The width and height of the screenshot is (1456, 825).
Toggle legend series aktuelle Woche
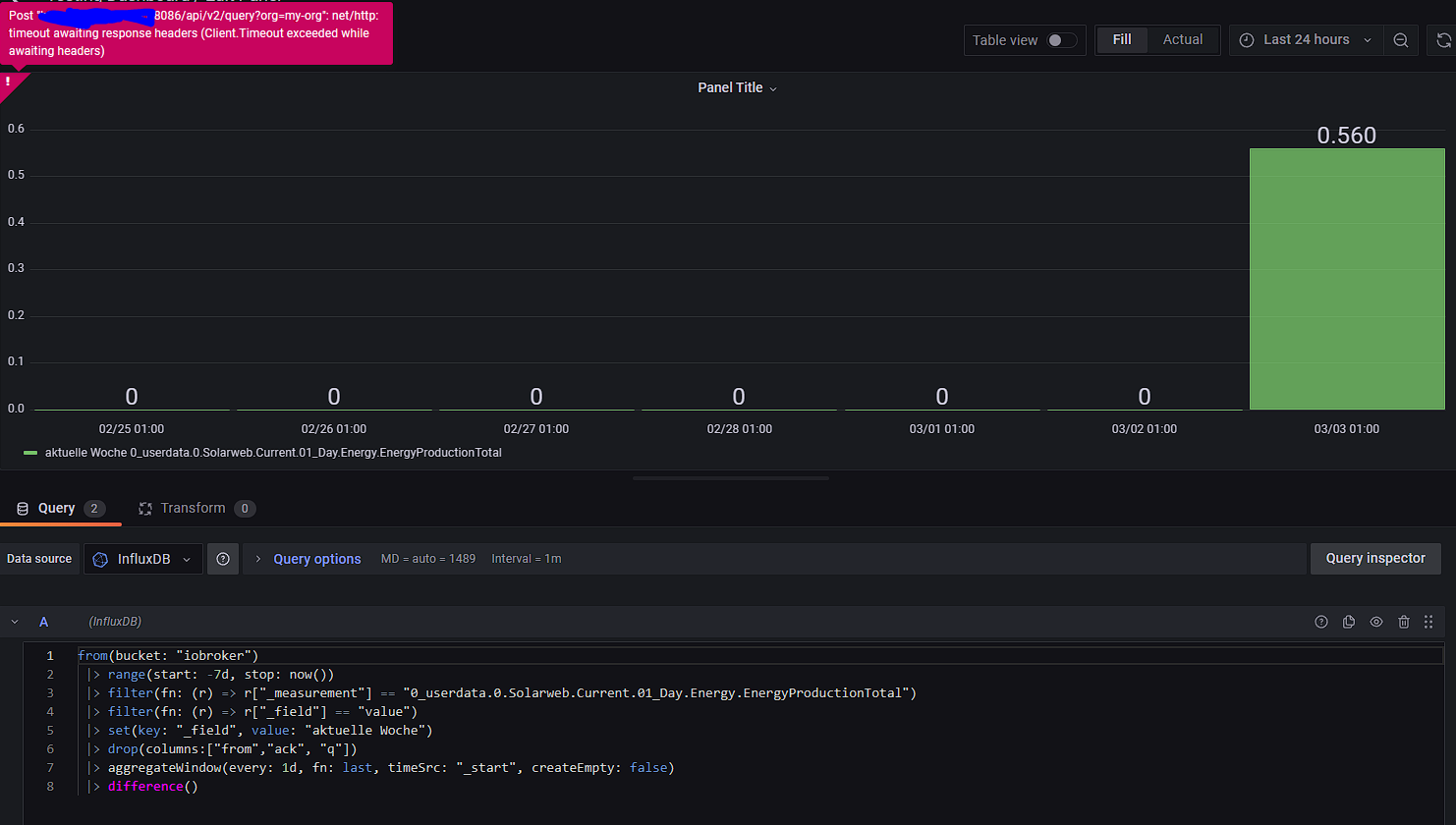[x=30, y=453]
